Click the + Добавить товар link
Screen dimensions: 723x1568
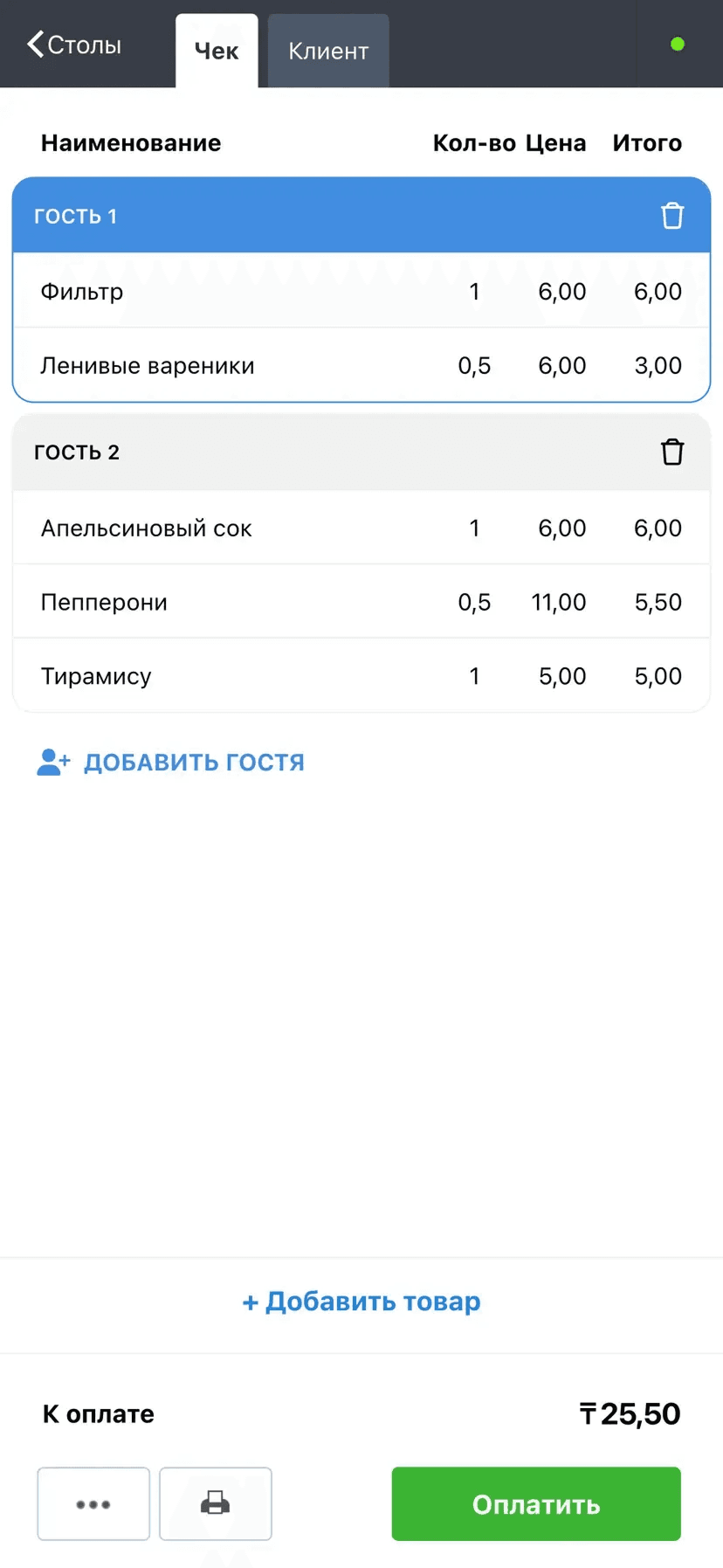(x=361, y=1302)
